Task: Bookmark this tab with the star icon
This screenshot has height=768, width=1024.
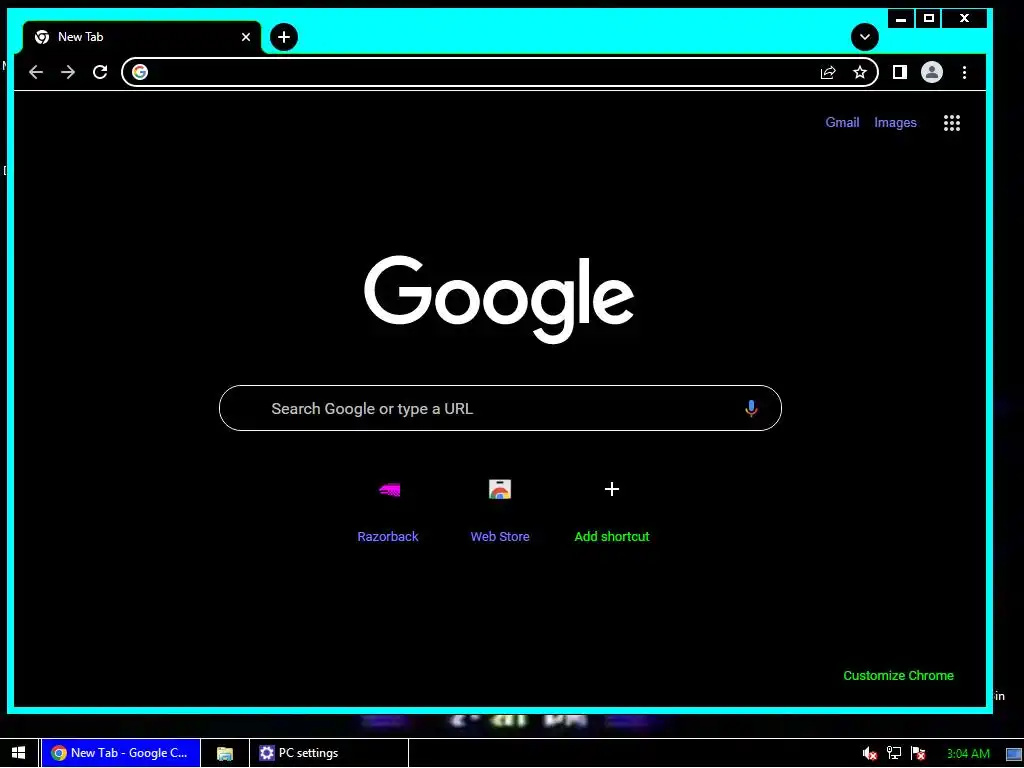Action: (x=860, y=72)
